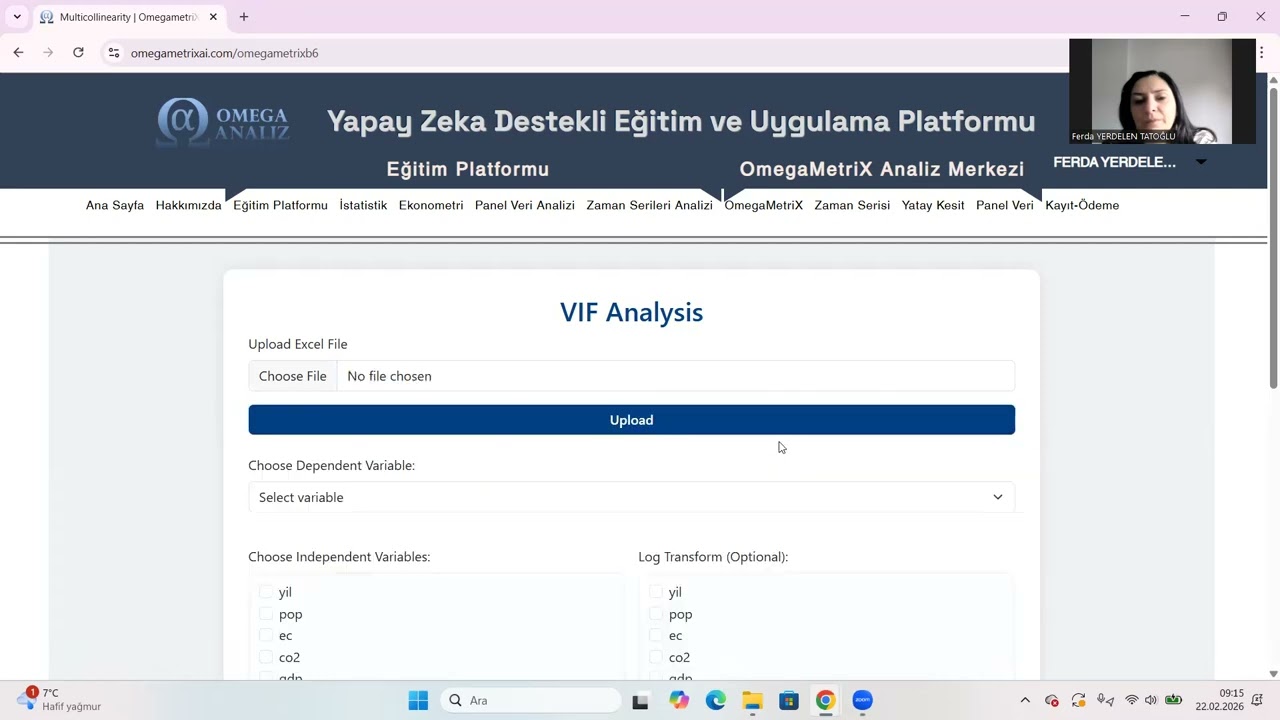
Task: Click the 'VIF Analysis' heading
Action: click(x=631, y=312)
